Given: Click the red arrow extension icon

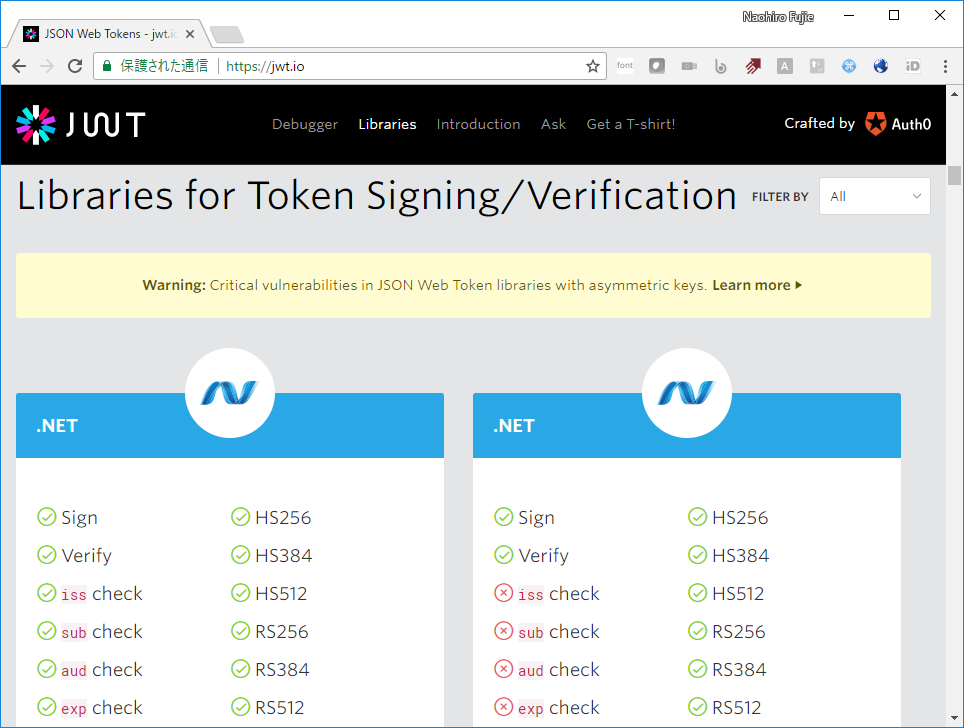Looking at the screenshot, I should [x=753, y=66].
